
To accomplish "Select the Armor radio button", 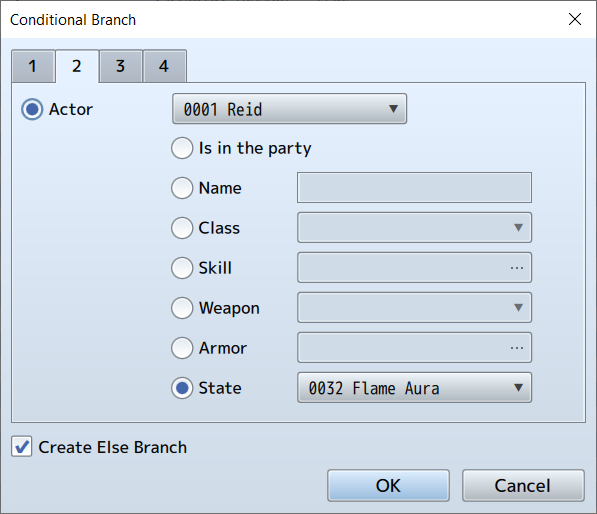I will click(x=182, y=348).
